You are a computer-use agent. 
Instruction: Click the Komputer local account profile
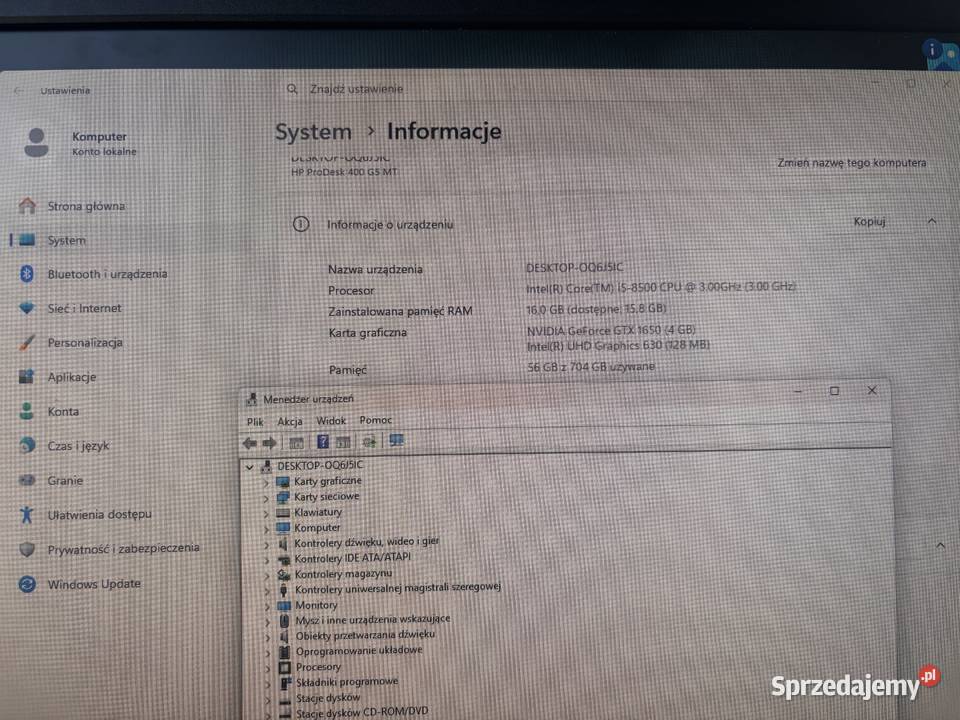pos(80,143)
